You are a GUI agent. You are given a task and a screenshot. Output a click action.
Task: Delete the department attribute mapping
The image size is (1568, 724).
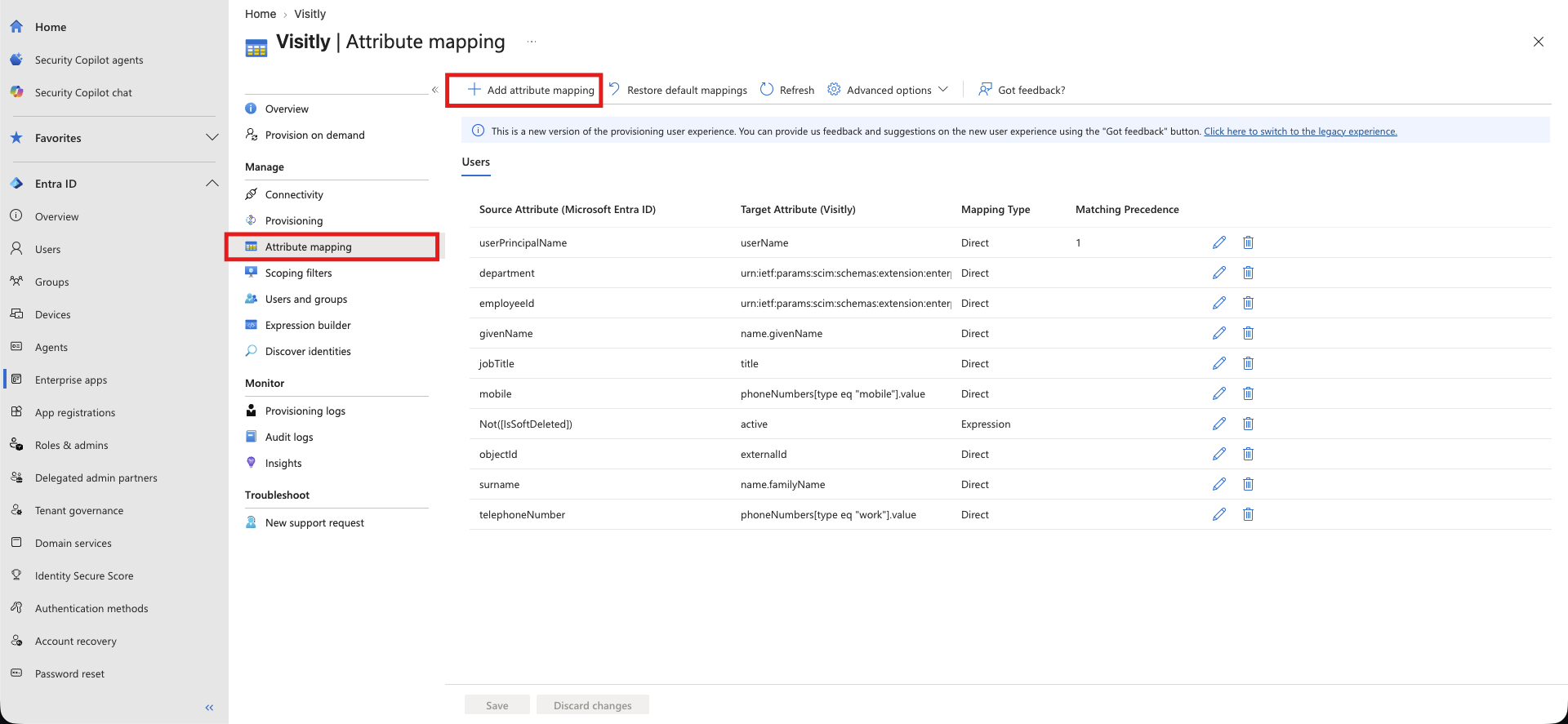pyautogui.click(x=1248, y=273)
